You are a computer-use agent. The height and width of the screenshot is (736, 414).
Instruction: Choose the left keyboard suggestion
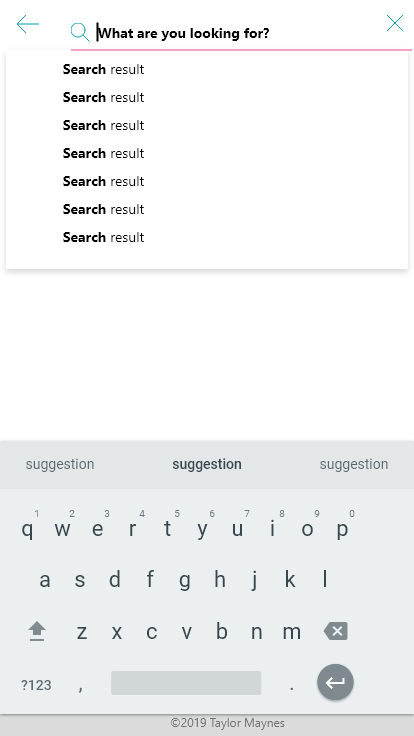[60, 464]
